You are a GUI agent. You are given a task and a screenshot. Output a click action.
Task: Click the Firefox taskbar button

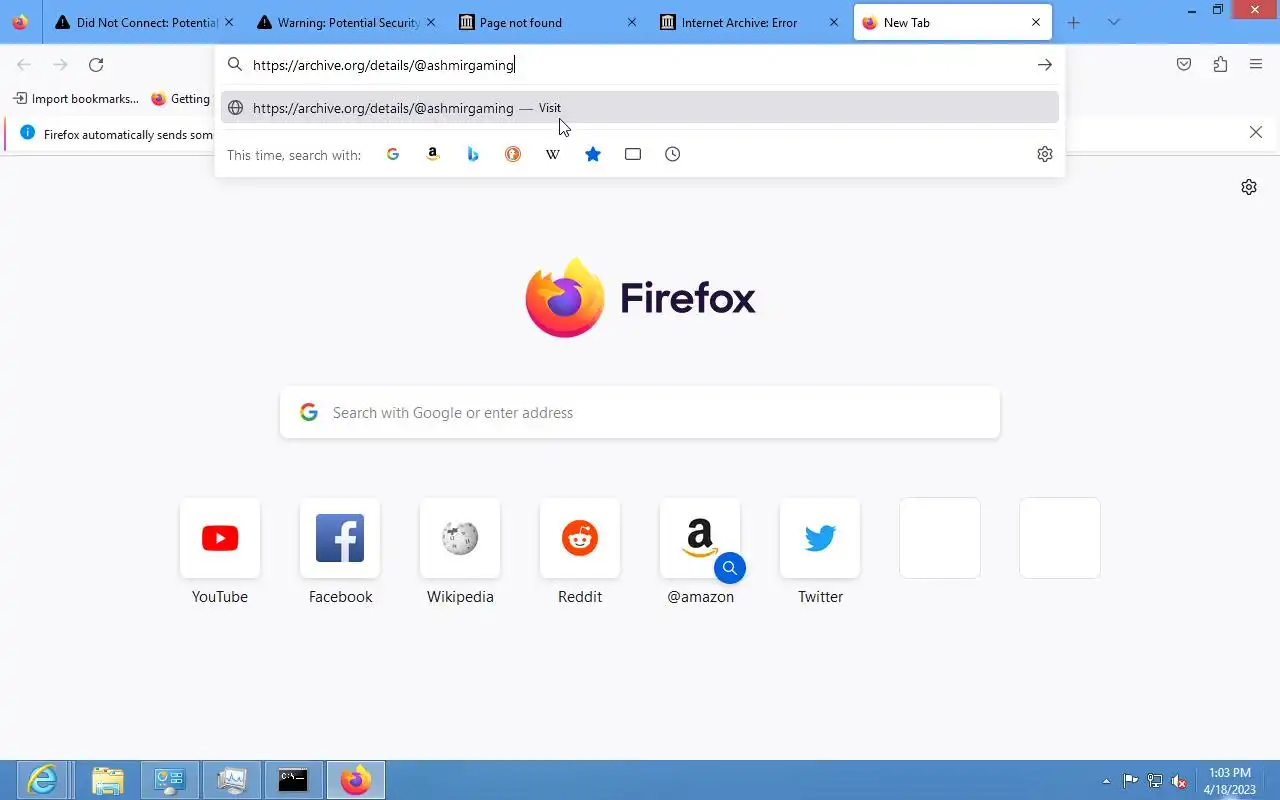[x=355, y=780]
